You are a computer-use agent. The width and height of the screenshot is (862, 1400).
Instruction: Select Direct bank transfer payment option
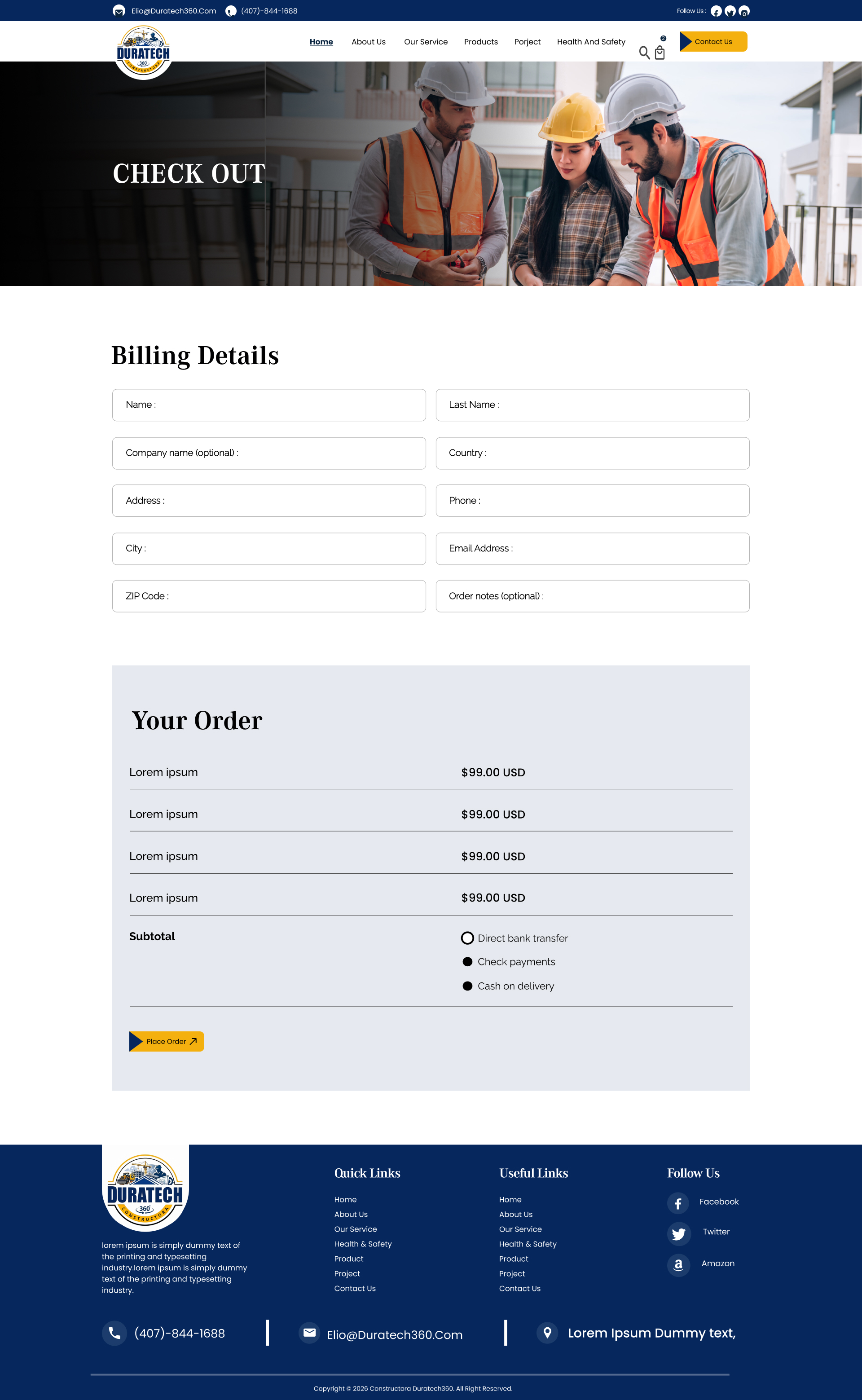click(x=467, y=938)
